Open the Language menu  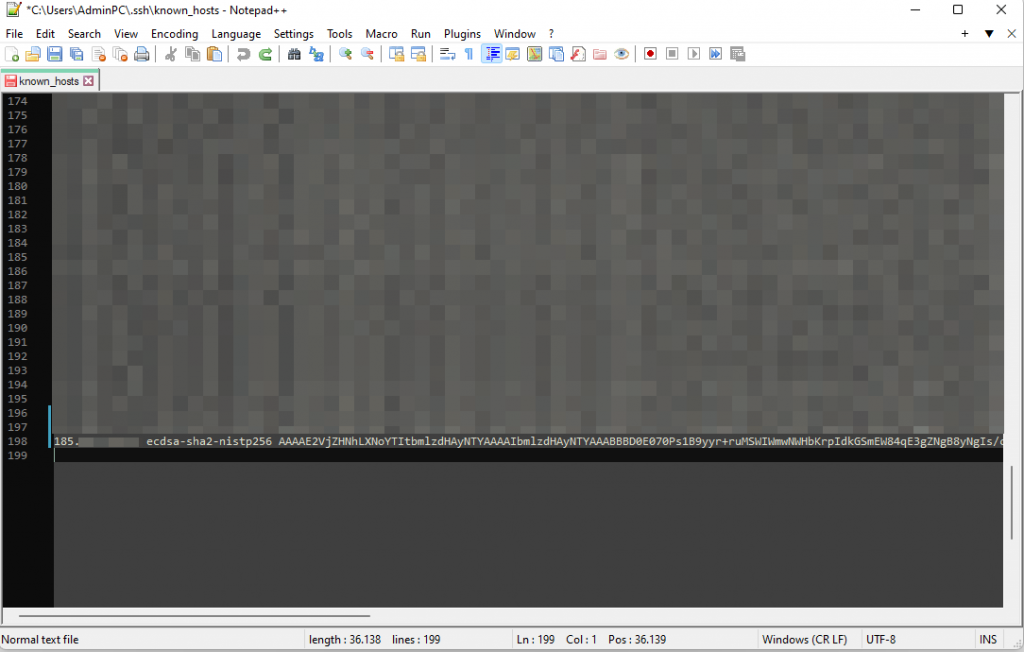click(236, 34)
